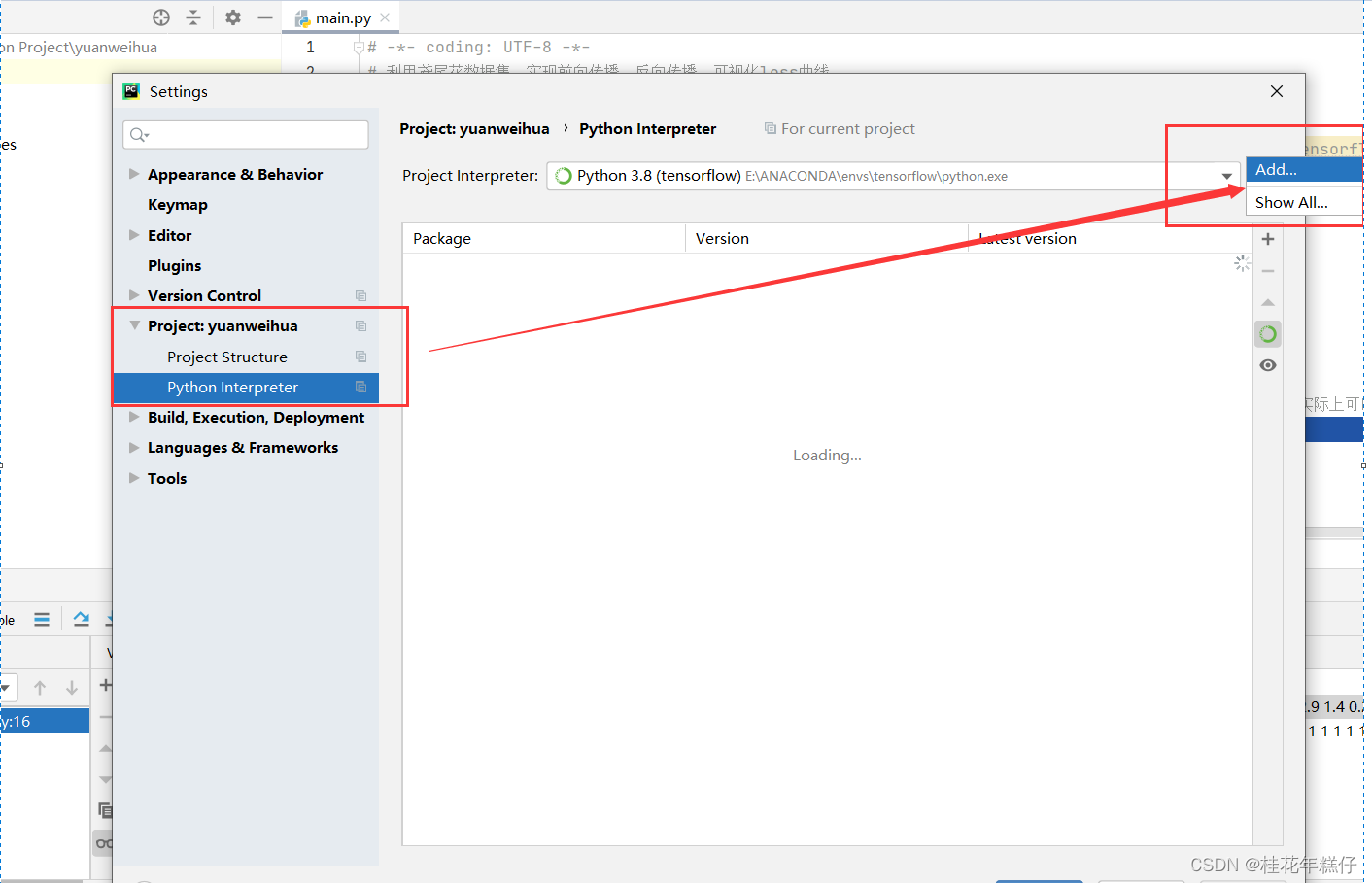1372x883 pixels.
Task: Switch to the main.py editor tab
Action: [342, 17]
